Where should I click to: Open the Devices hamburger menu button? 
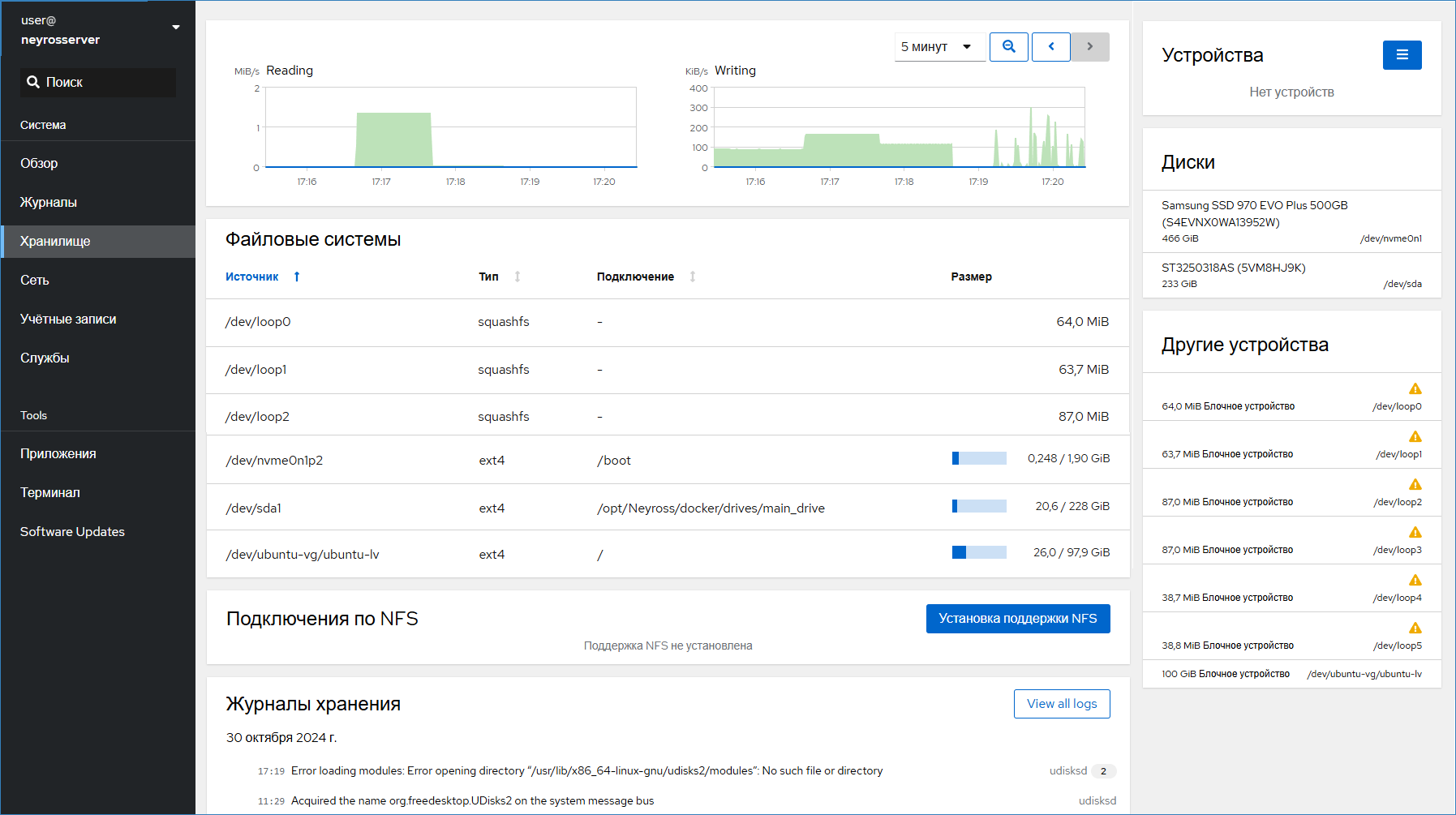tap(1402, 55)
